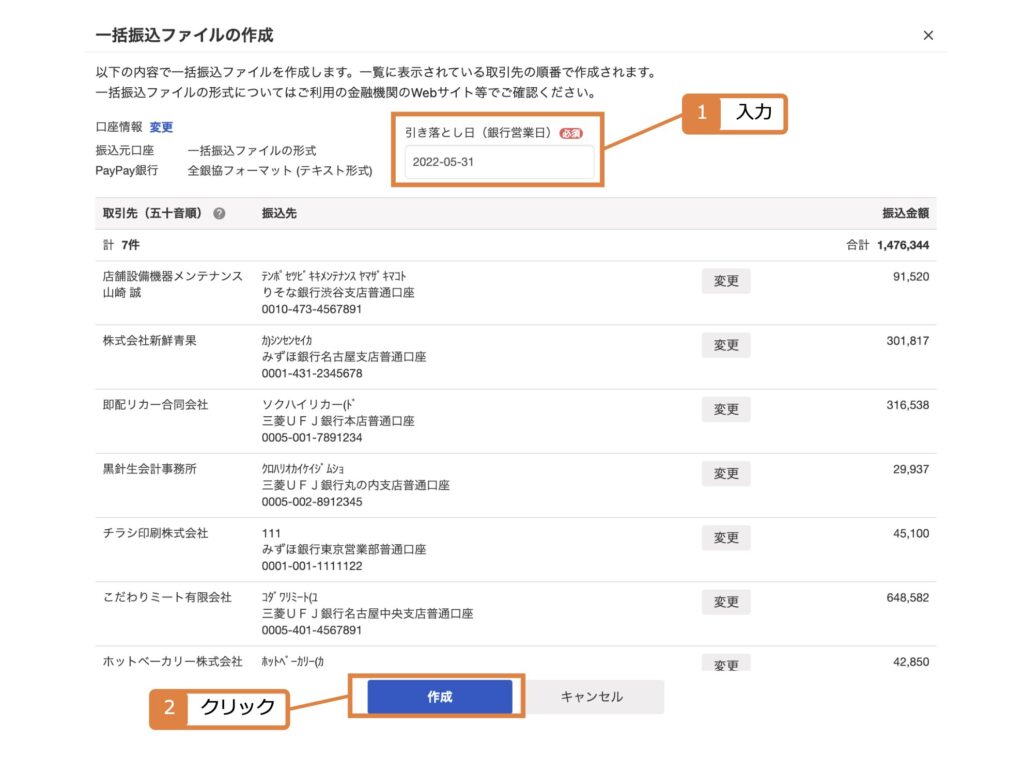Image resolution: width=1024 pixels, height=759 pixels.
Task: Click the amount 316,538
Action: 908,405
